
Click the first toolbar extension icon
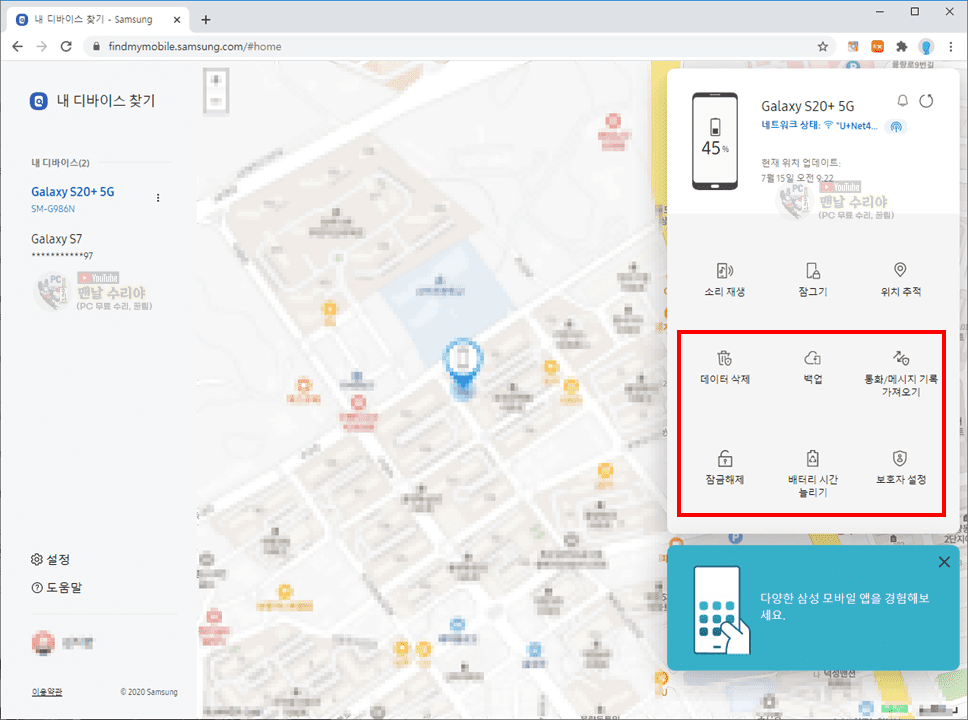coord(853,46)
